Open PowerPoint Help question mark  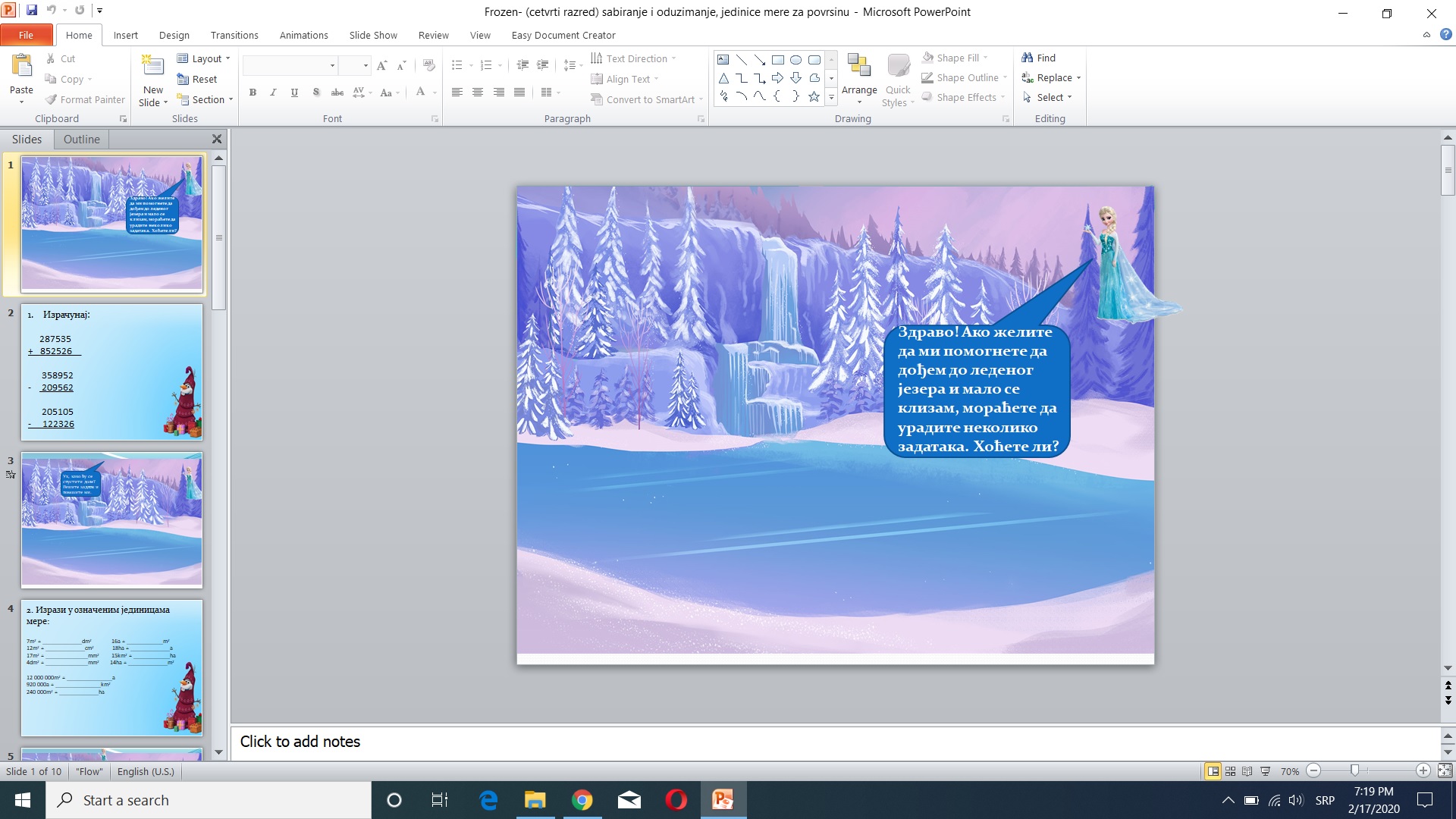tap(1445, 34)
